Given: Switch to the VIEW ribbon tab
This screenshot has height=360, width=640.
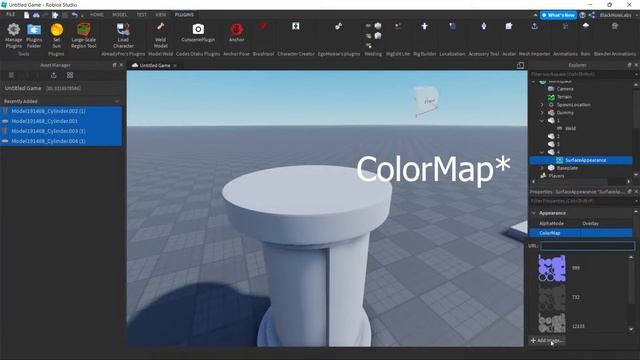Looking at the screenshot, I should (x=161, y=15).
